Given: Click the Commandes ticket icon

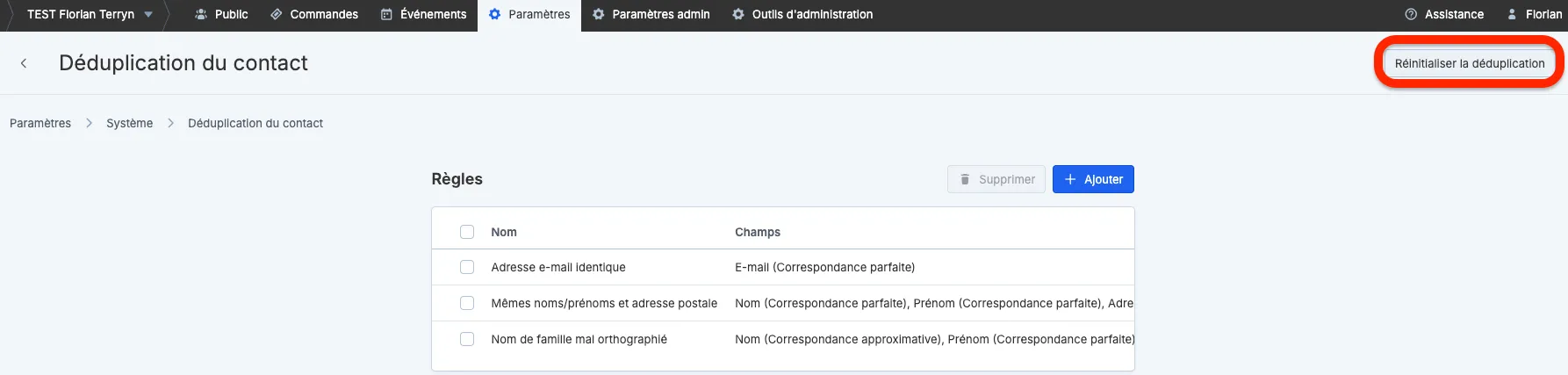Looking at the screenshot, I should 277,14.
